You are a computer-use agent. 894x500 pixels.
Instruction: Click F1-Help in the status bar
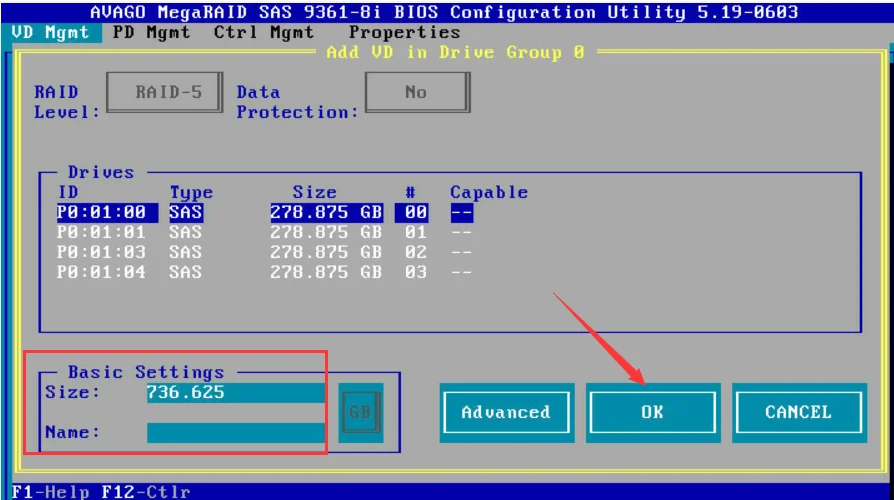point(50,491)
